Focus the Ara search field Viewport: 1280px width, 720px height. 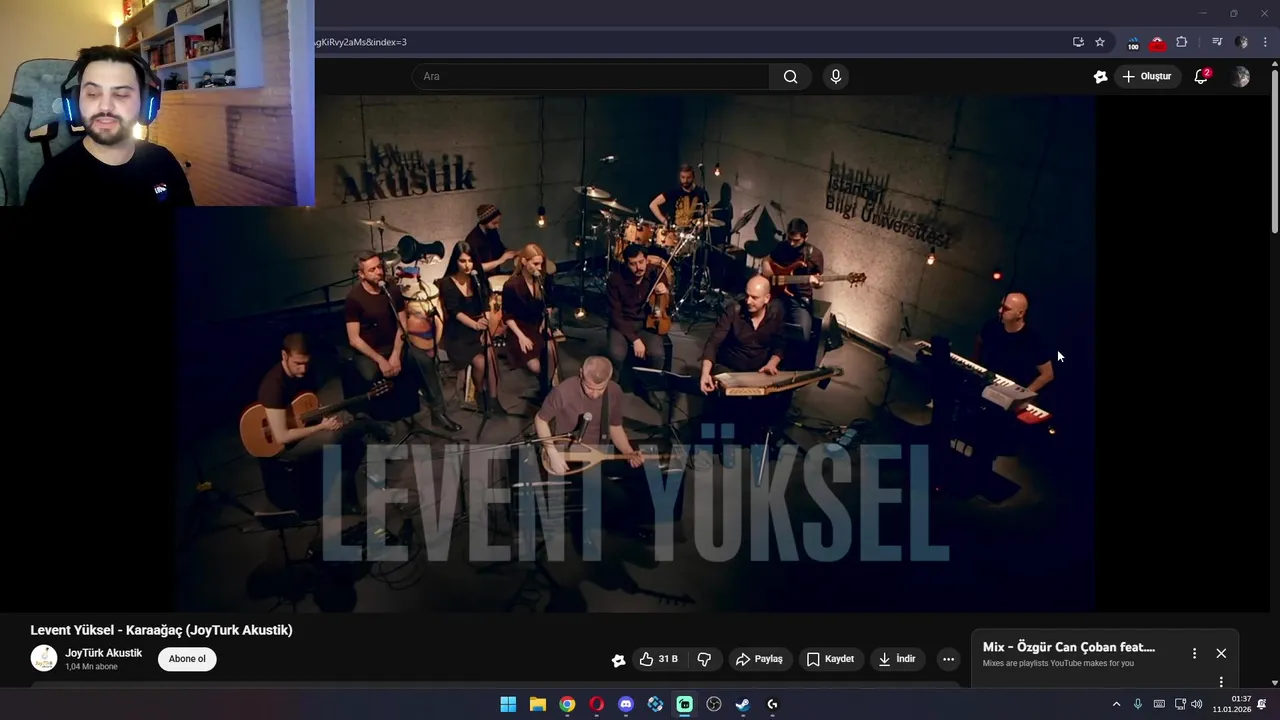click(591, 77)
